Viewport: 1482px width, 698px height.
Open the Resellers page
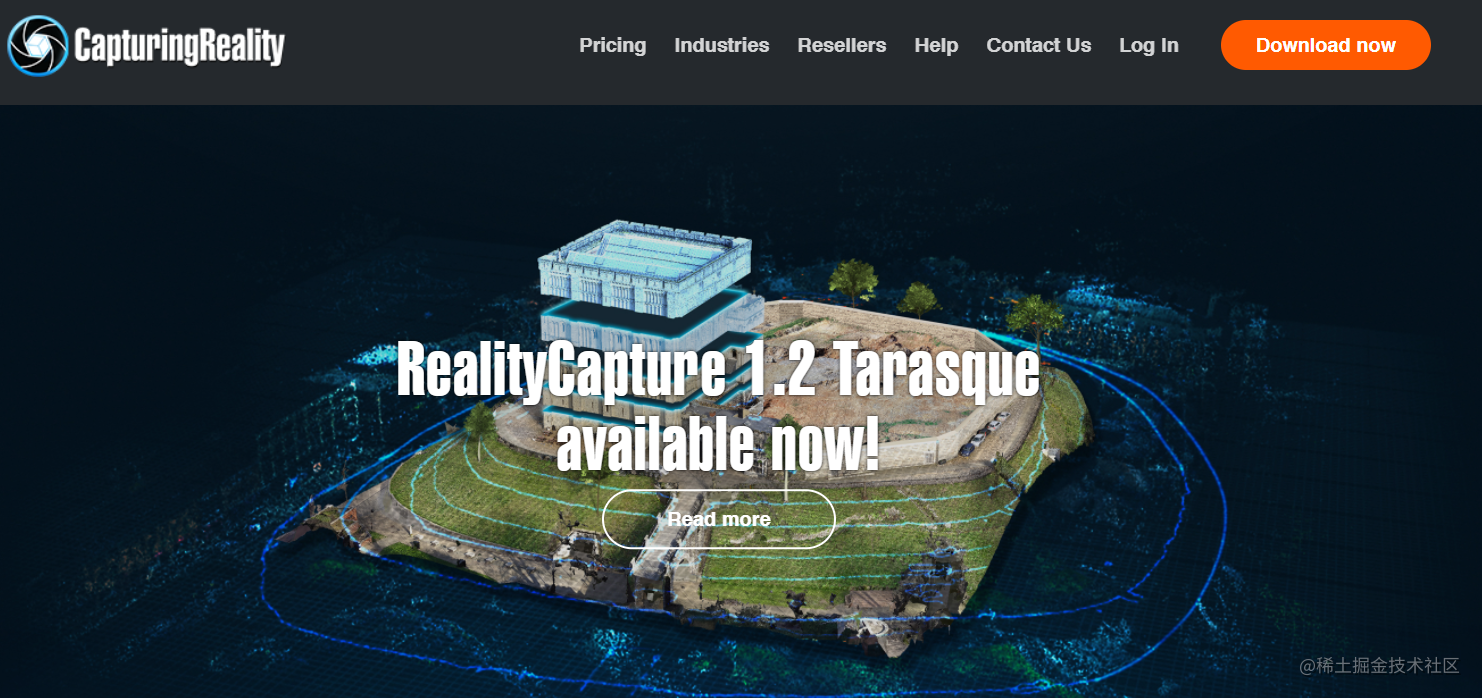(842, 45)
